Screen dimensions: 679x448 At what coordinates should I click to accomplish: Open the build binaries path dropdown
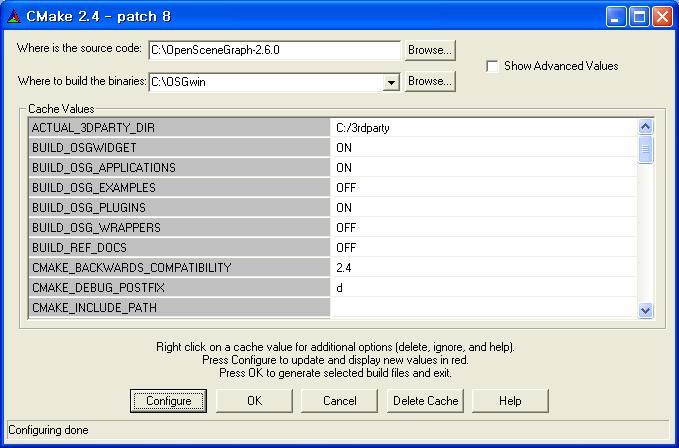[391, 82]
